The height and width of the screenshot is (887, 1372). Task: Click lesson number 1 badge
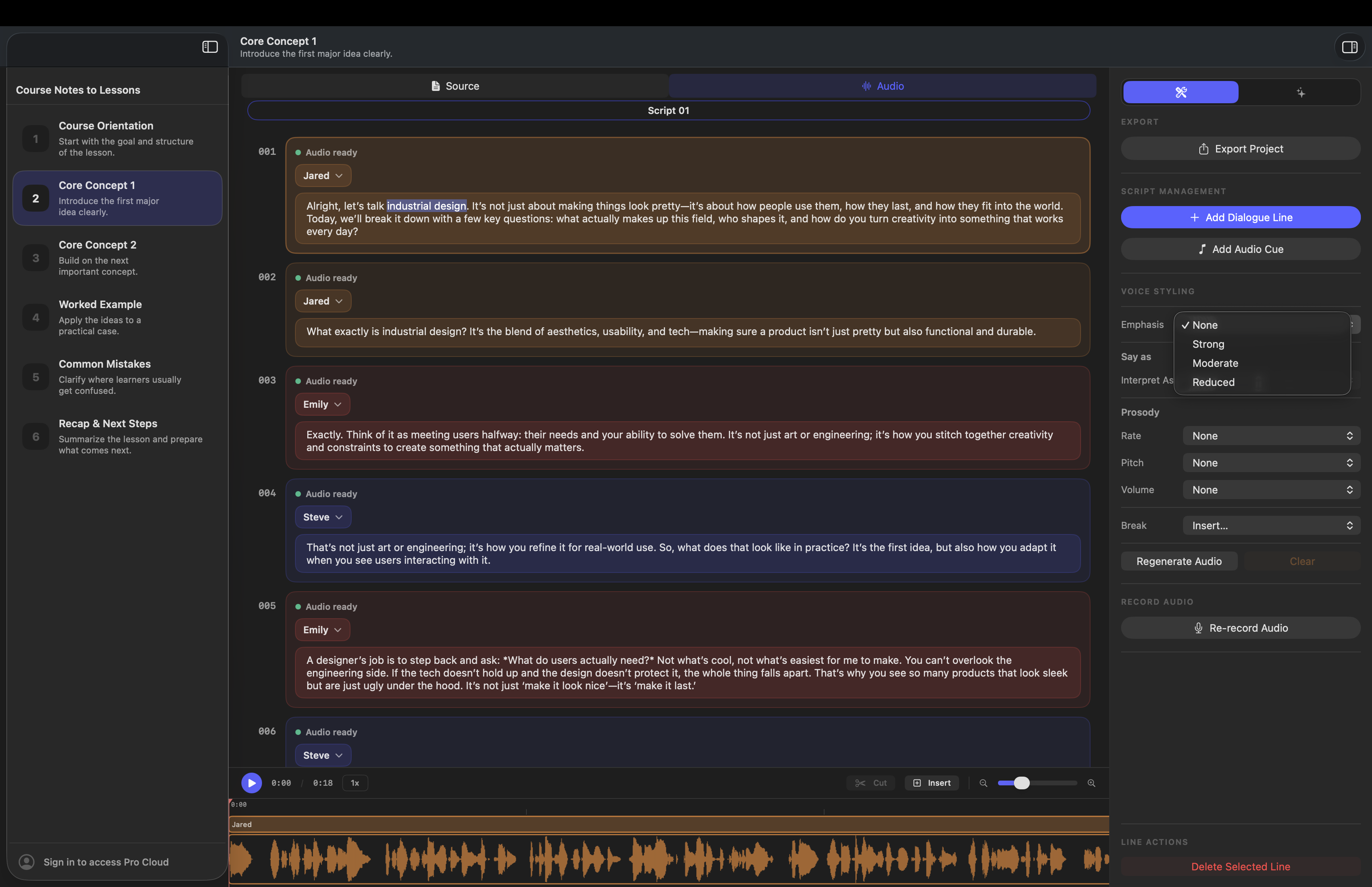[36, 139]
